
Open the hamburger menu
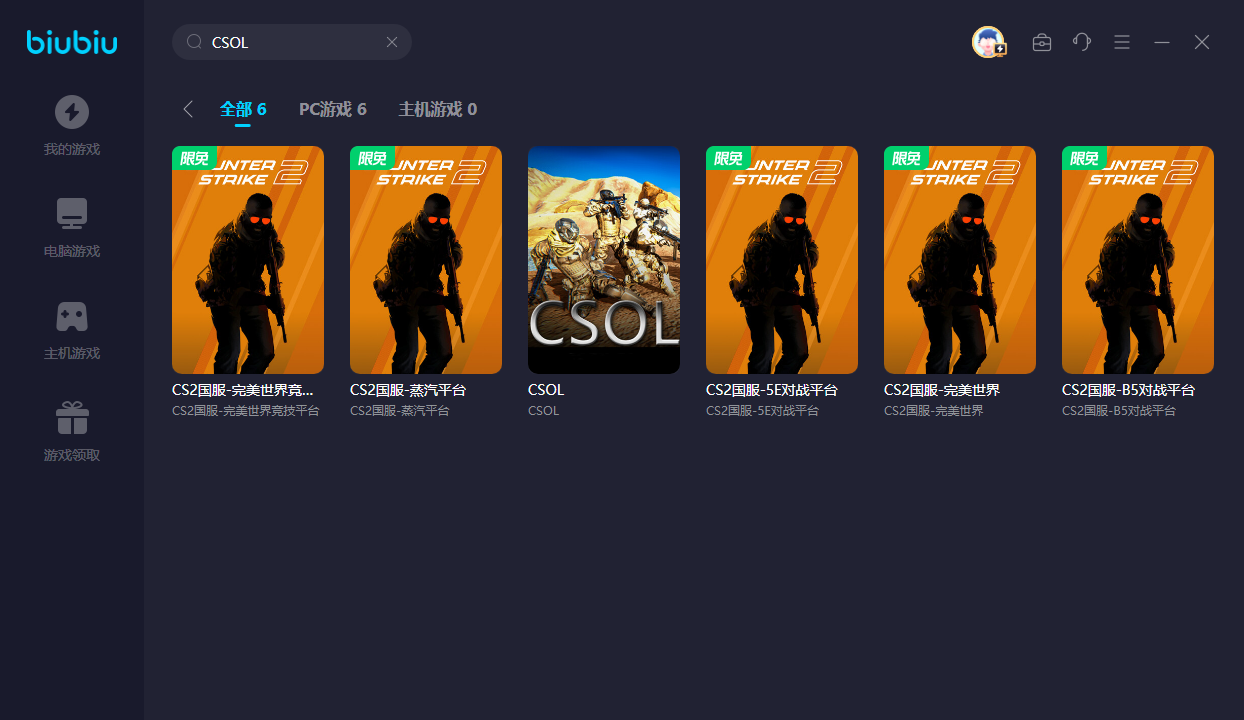click(x=1122, y=42)
